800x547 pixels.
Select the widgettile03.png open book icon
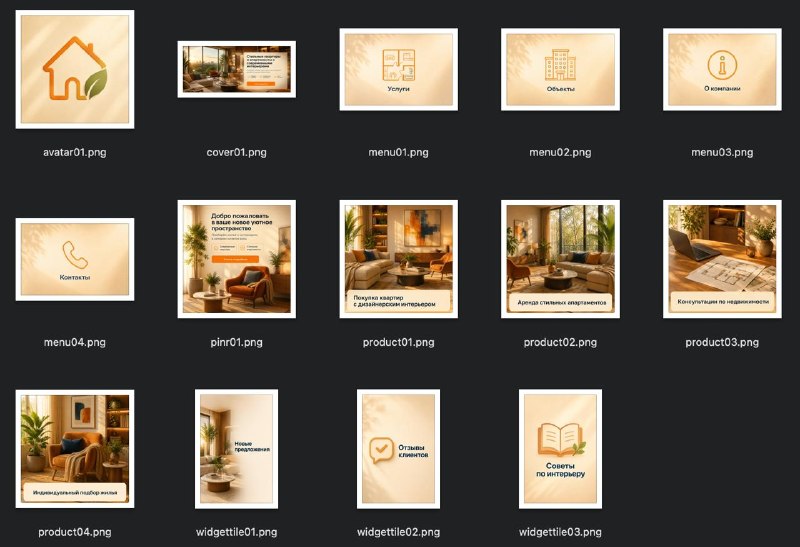560,440
